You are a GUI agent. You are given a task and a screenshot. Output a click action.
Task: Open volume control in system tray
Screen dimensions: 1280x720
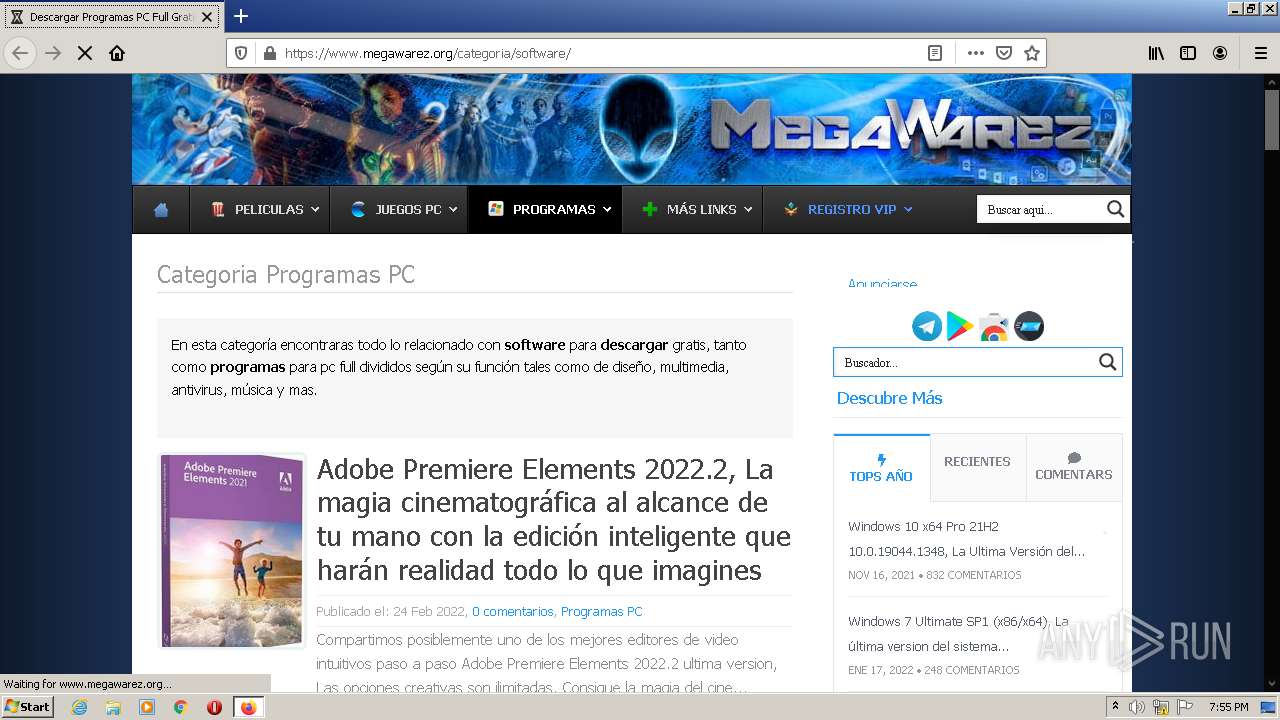pyautogui.click(x=1137, y=707)
